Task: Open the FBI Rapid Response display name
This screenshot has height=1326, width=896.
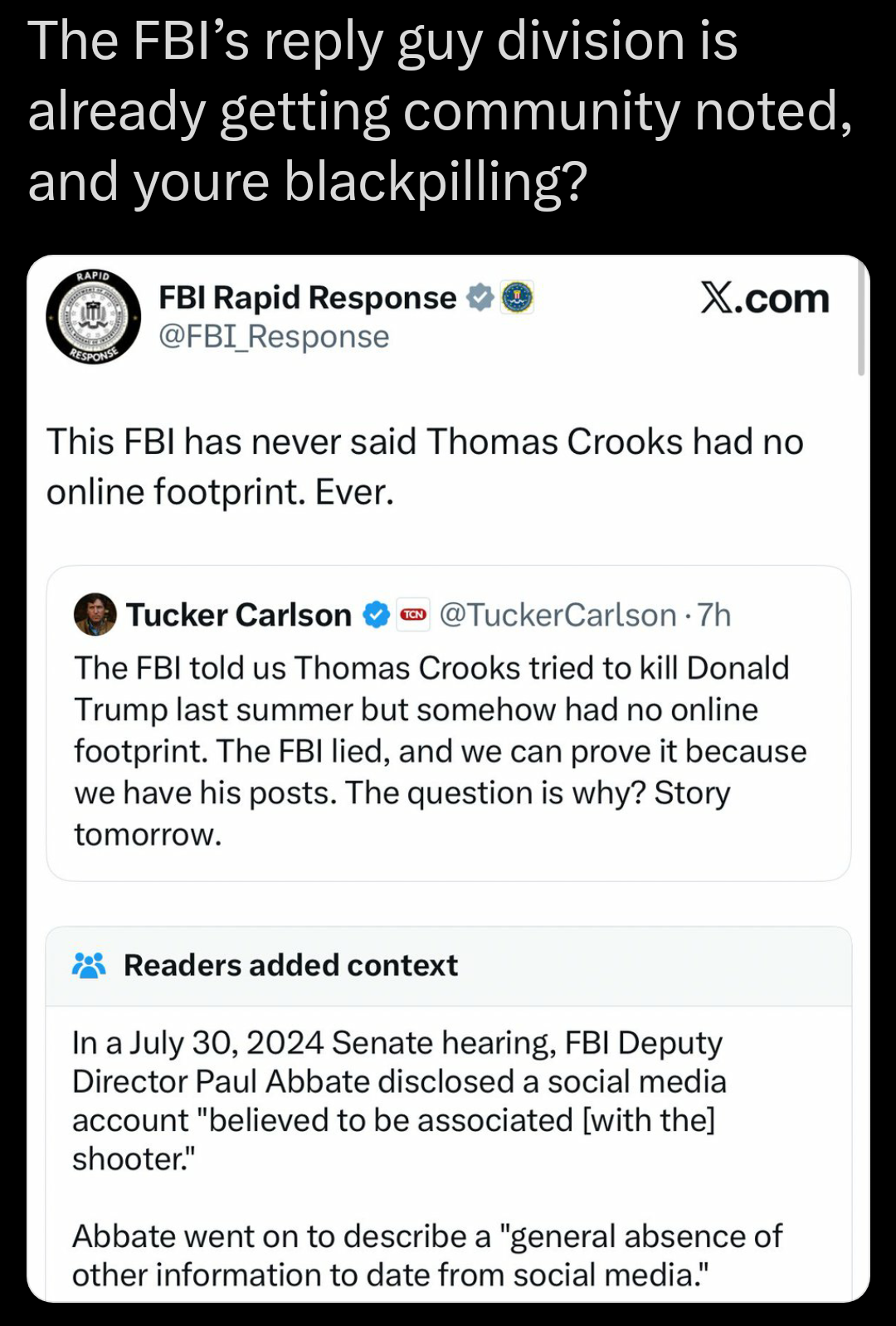Action: coord(307,297)
